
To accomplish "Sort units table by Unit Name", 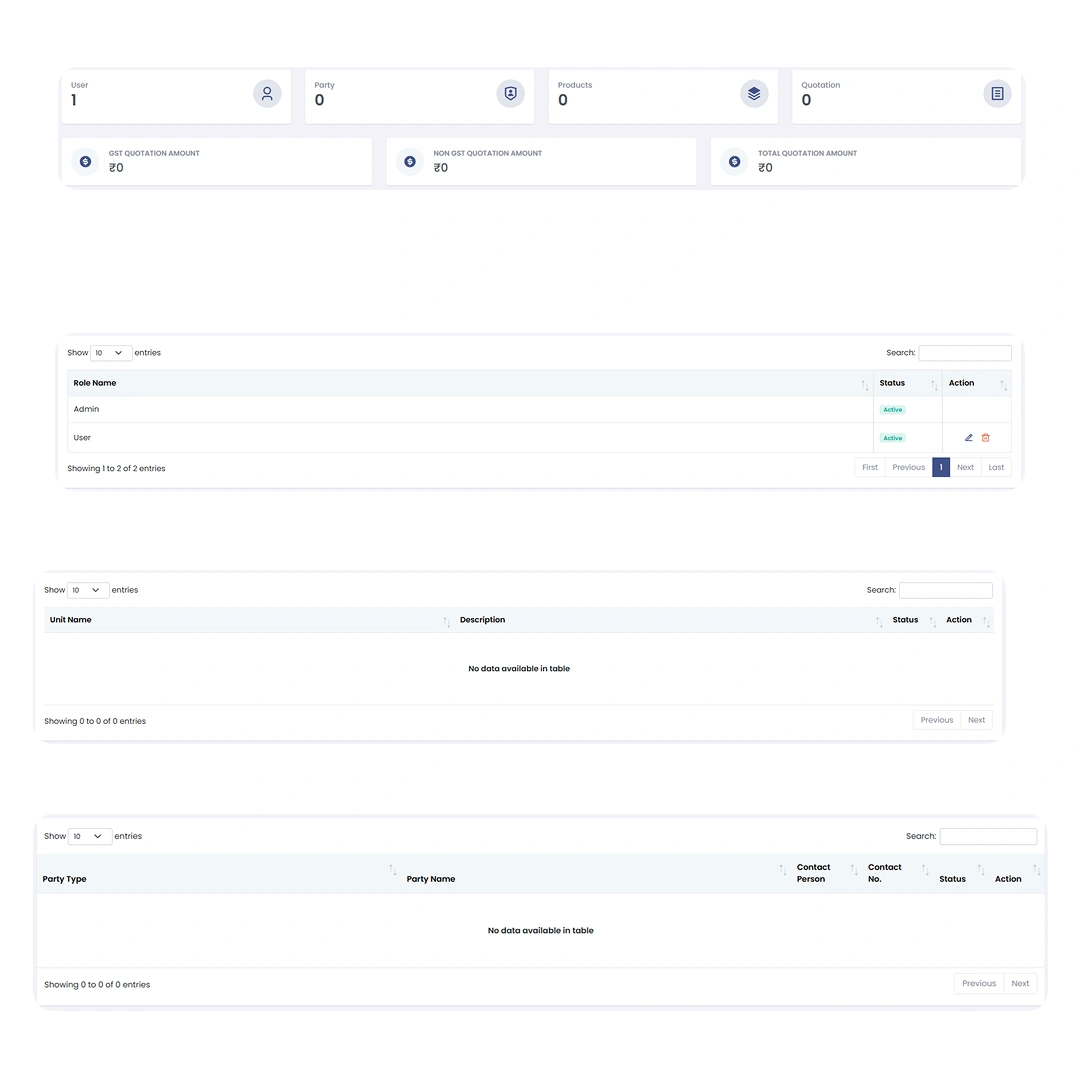I will pos(446,622).
